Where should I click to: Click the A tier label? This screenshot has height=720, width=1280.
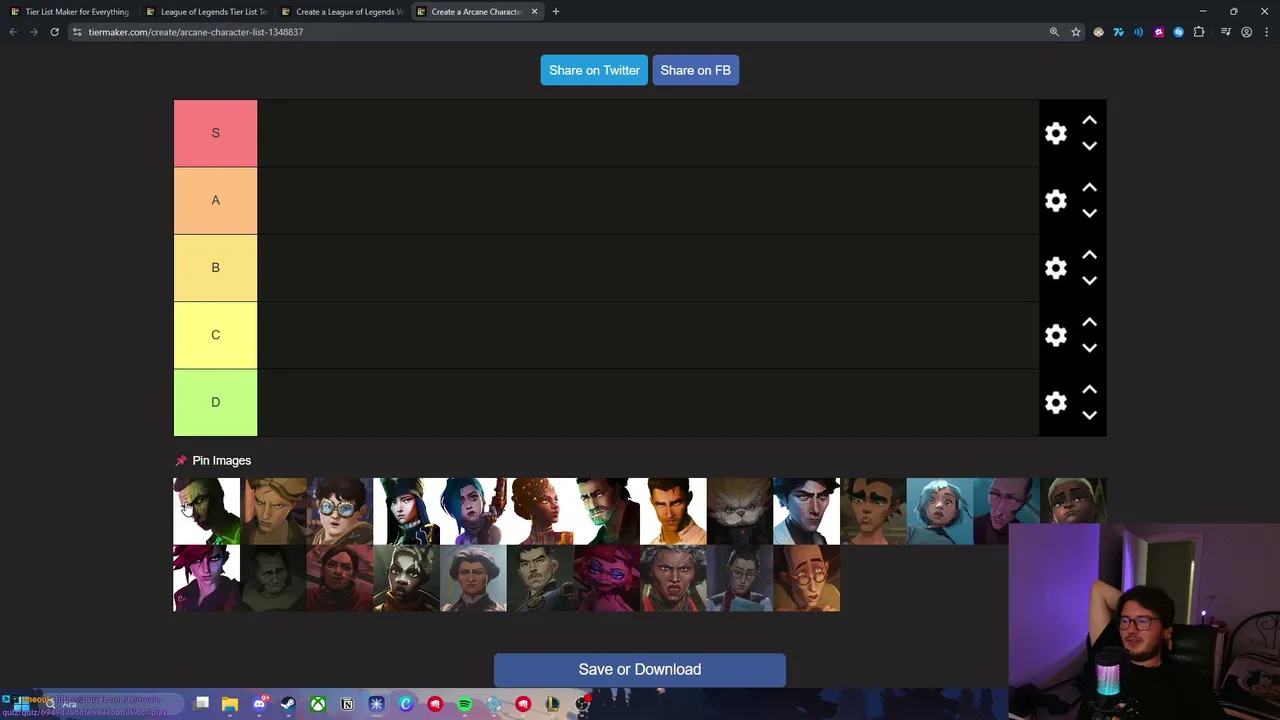[x=215, y=200]
